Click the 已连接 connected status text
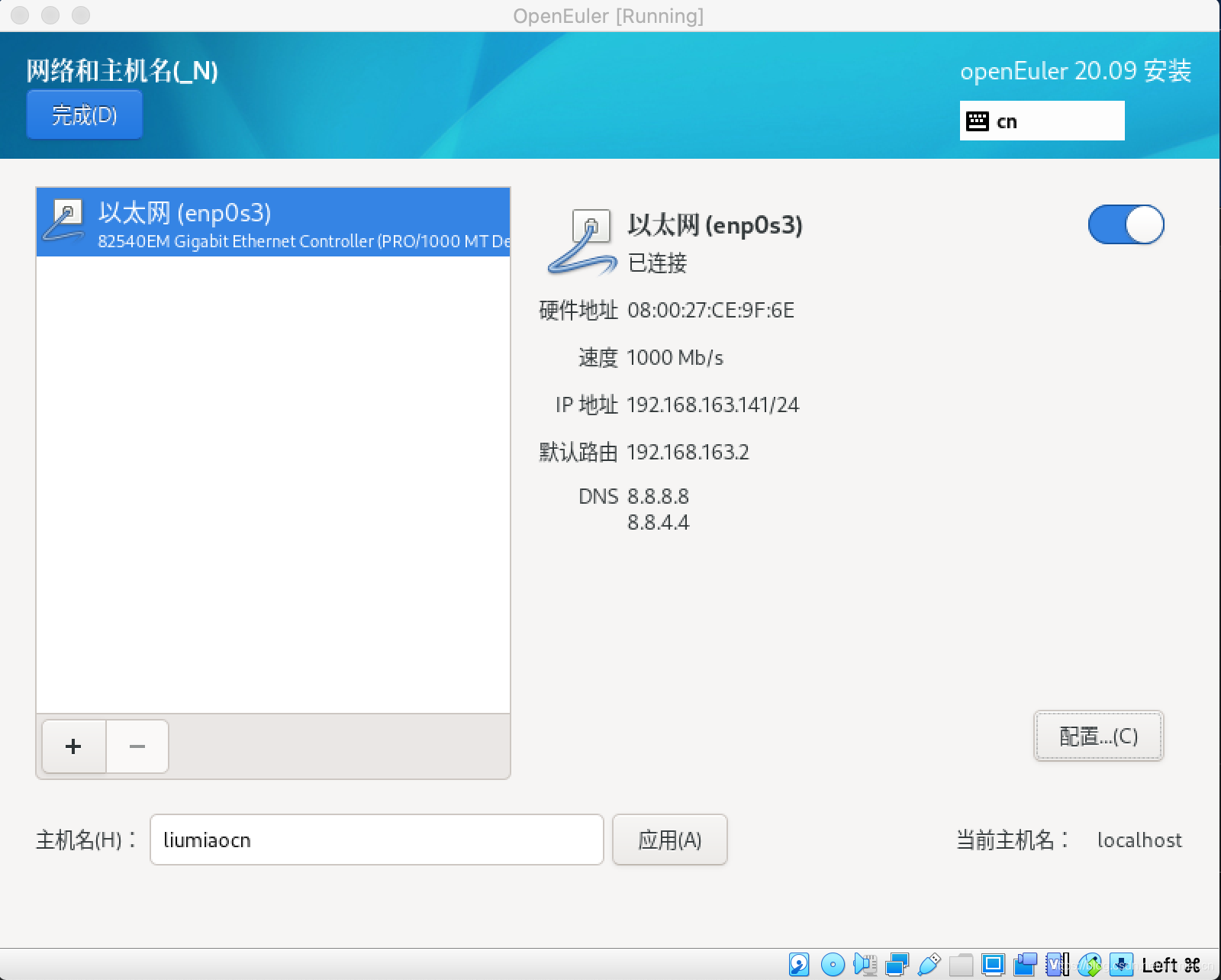The height and width of the screenshot is (980, 1221). [657, 263]
